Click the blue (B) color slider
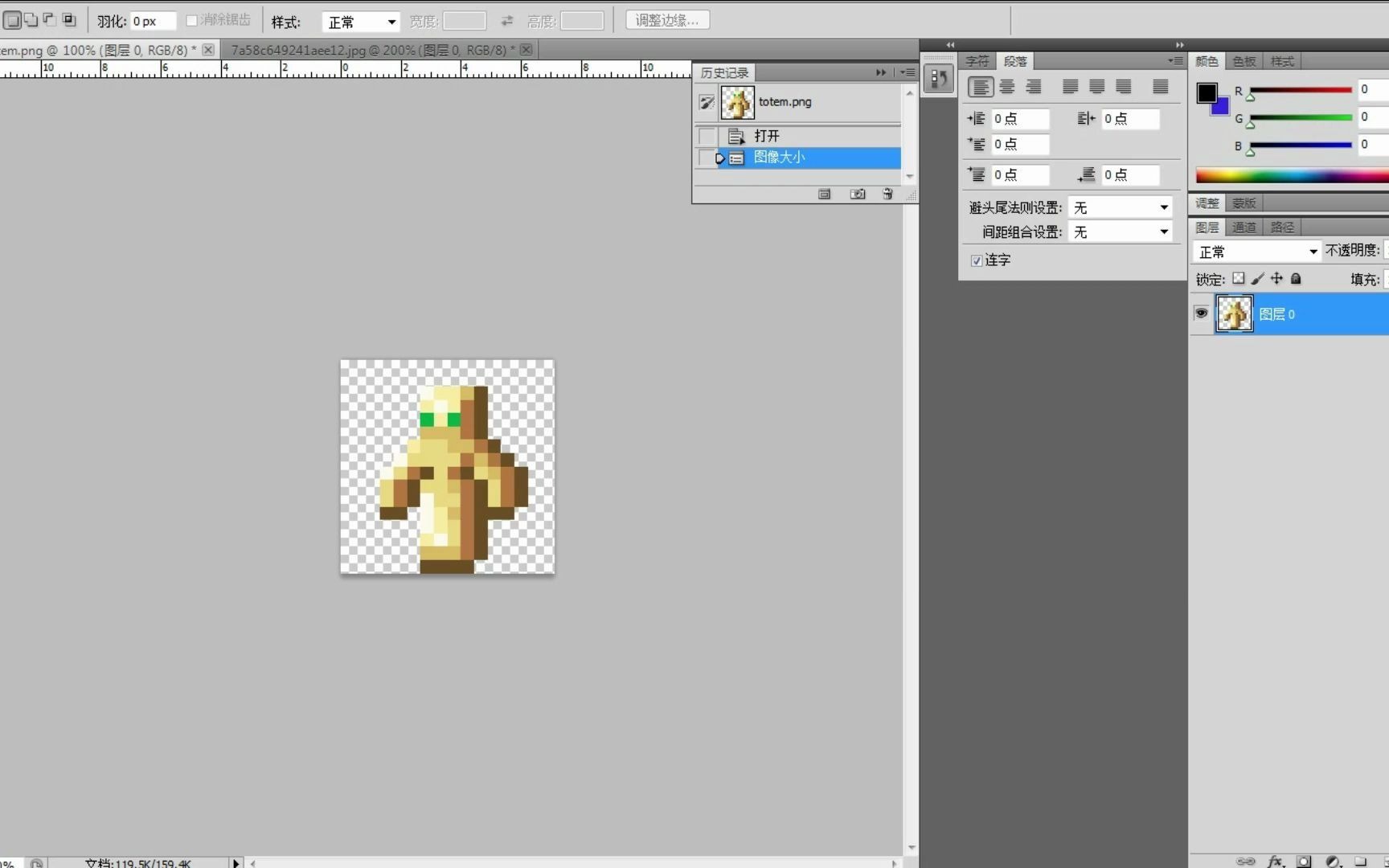 pyautogui.click(x=1301, y=145)
